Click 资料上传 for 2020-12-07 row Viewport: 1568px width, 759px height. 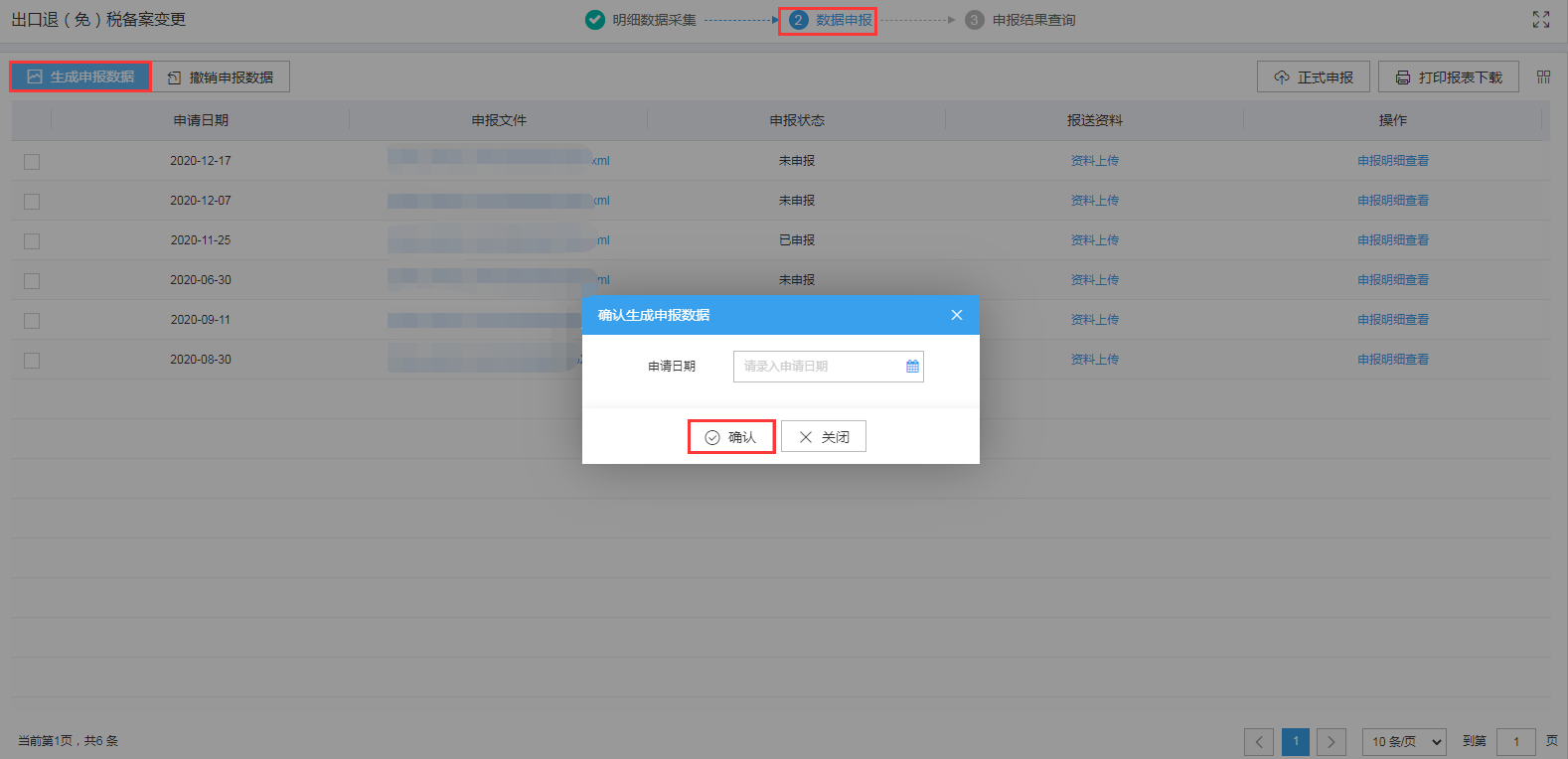pyautogui.click(x=1095, y=201)
